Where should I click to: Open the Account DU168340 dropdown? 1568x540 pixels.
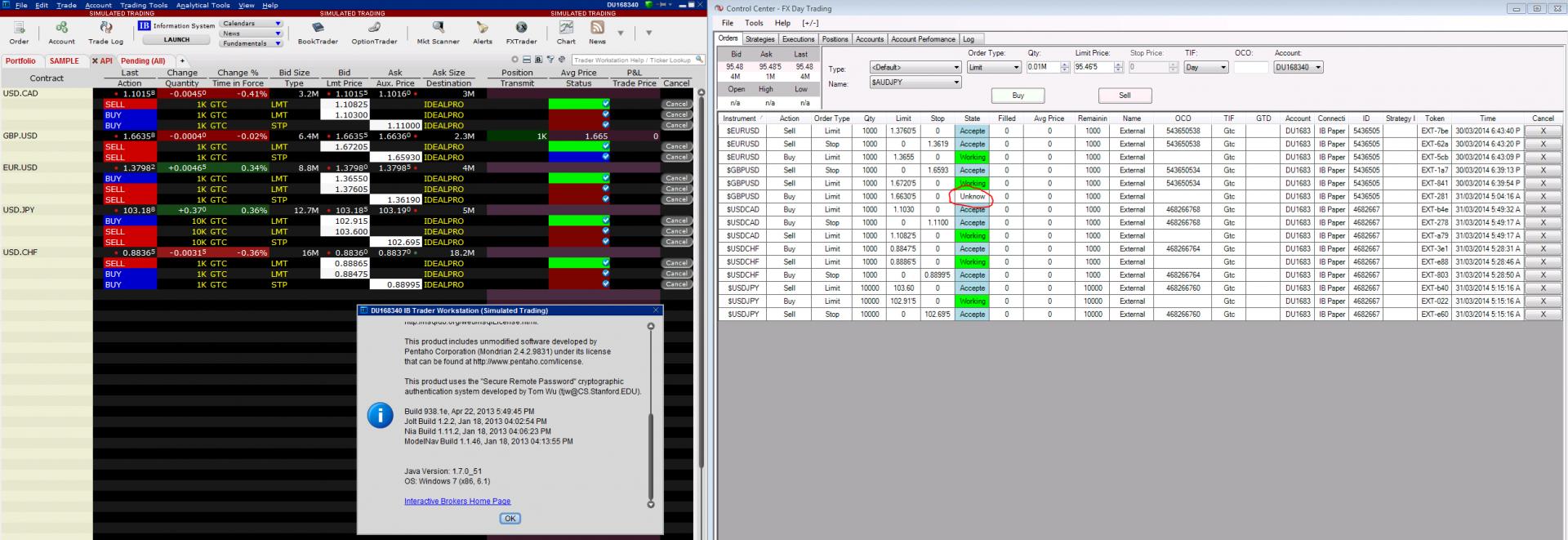[x=1298, y=67]
